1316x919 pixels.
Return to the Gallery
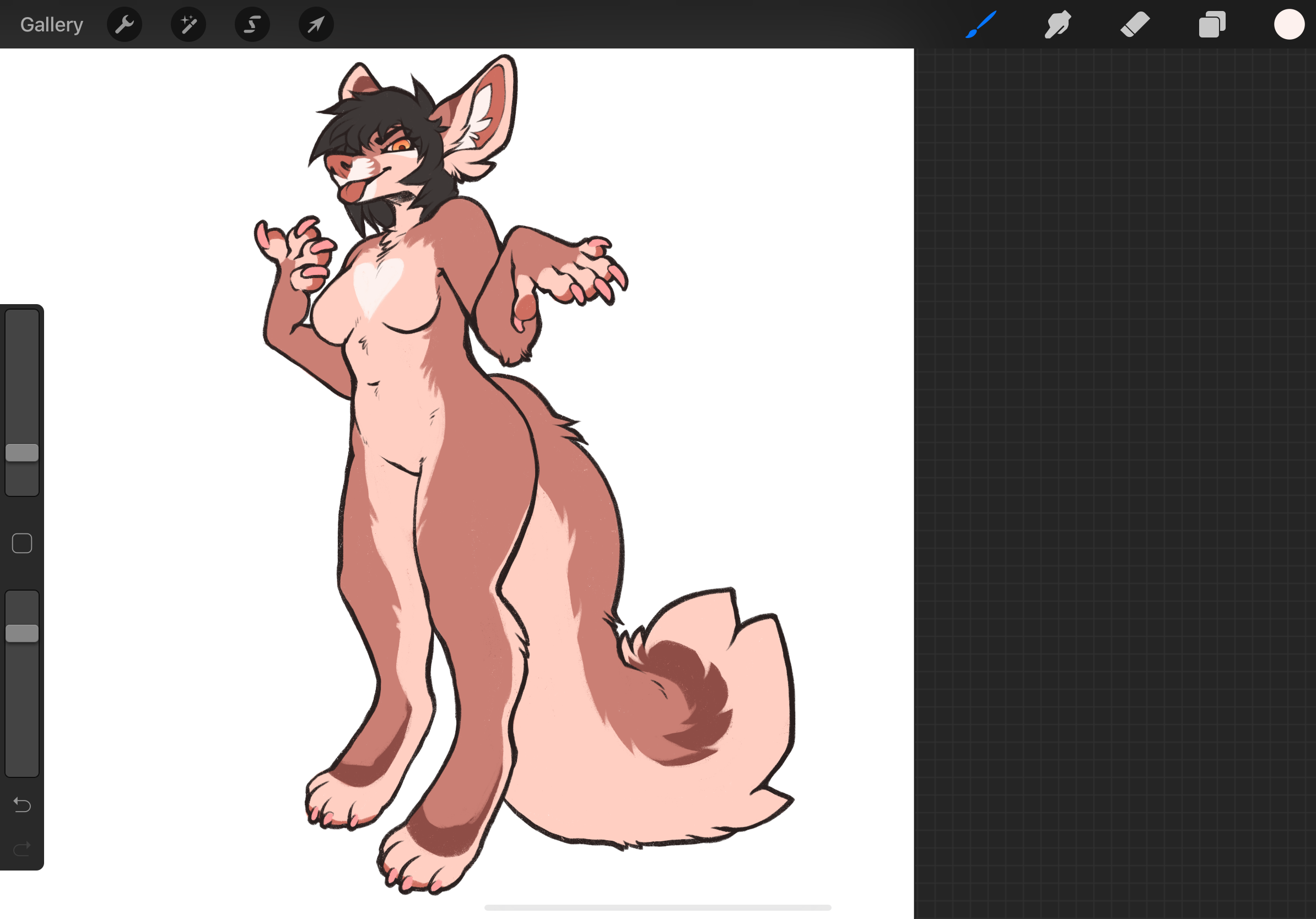52,25
